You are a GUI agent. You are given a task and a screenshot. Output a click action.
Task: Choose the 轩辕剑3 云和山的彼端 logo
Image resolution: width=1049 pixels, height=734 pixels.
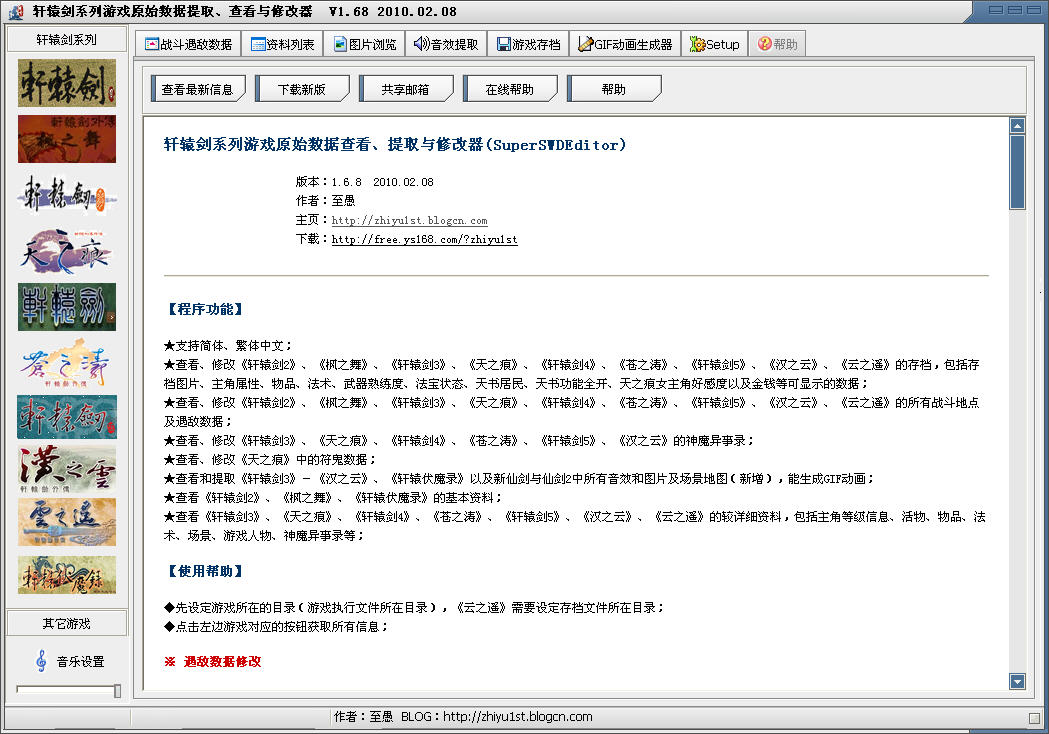[67, 195]
